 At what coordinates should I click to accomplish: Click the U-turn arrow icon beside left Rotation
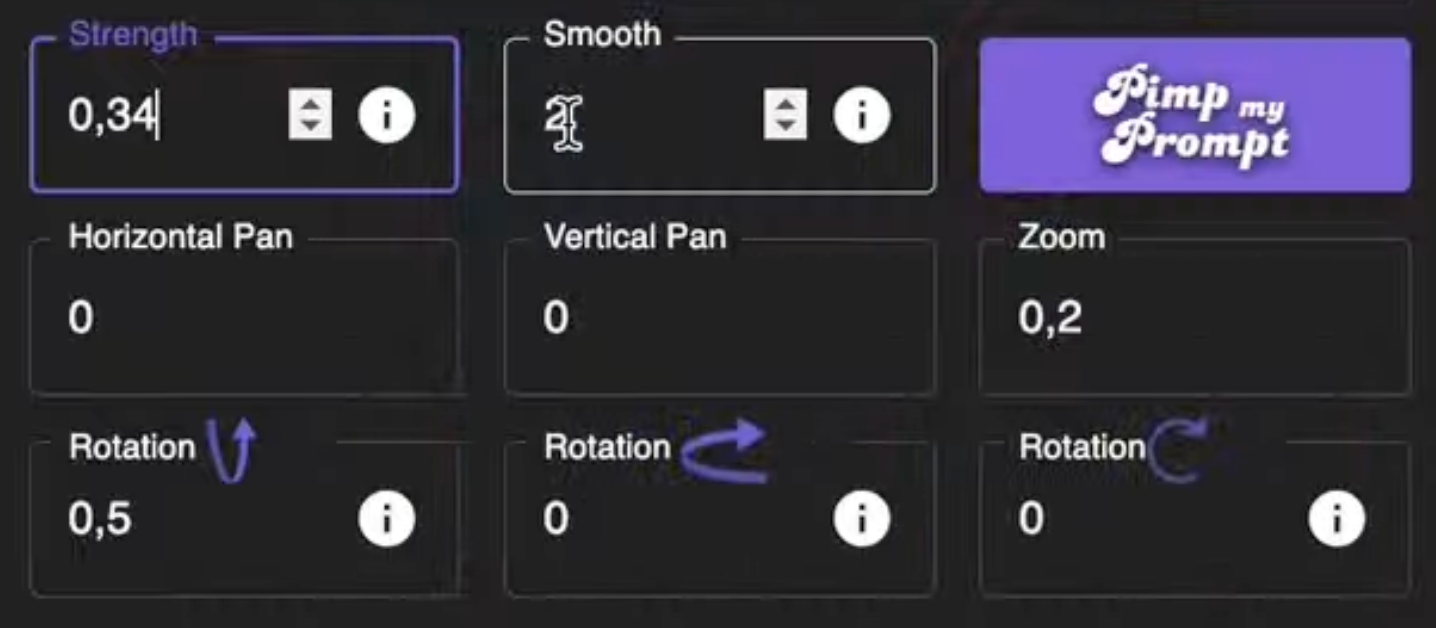pos(229,448)
